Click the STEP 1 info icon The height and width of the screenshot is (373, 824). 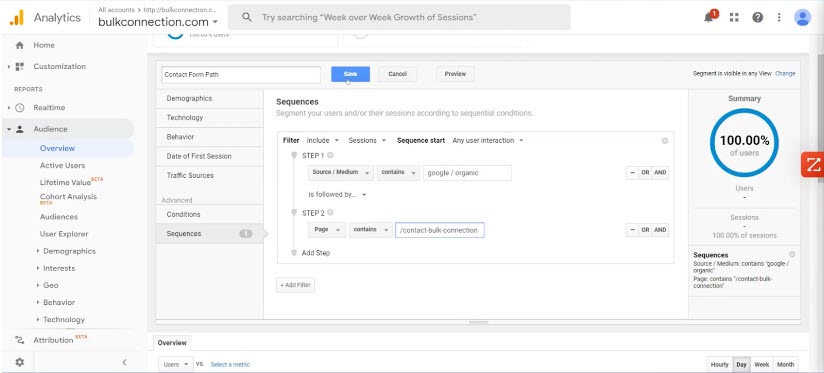(331, 156)
